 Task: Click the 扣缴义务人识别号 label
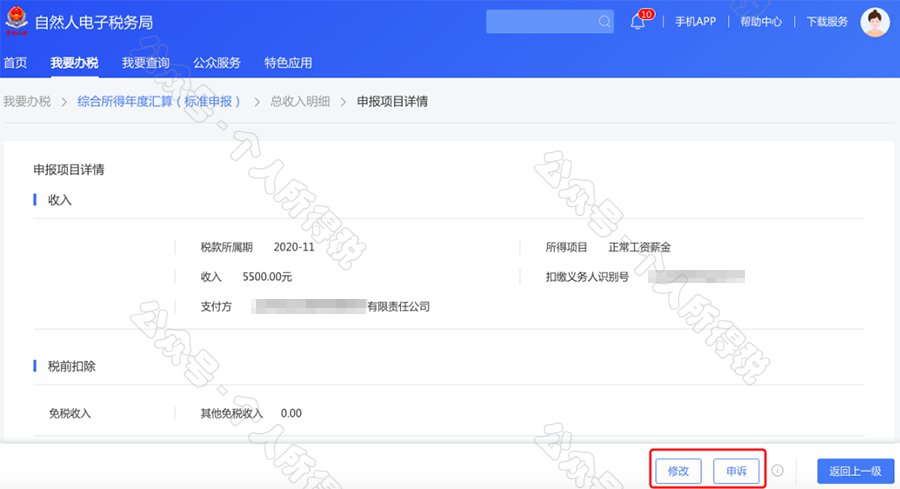[587, 277]
